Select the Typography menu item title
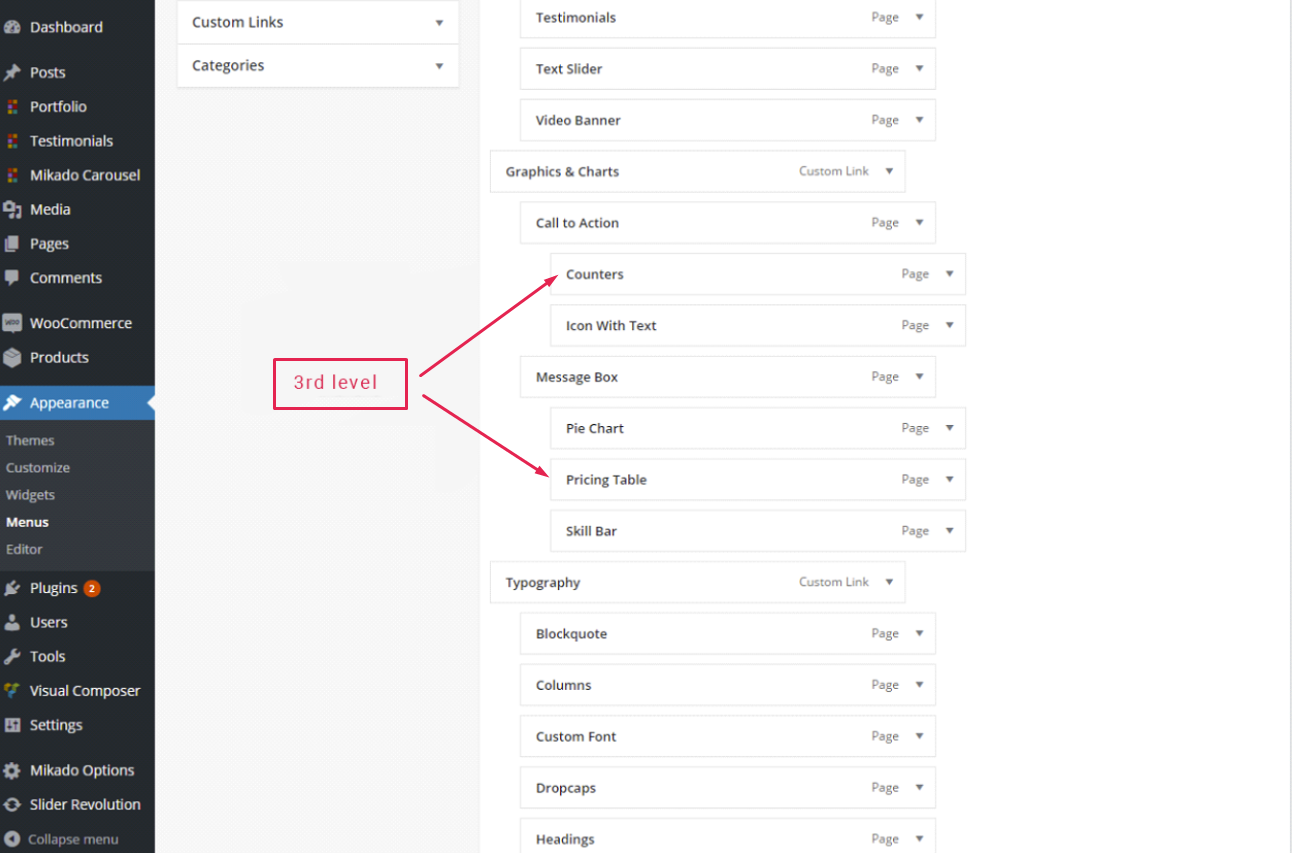Viewport: 1292px width, 853px height. pos(543,582)
